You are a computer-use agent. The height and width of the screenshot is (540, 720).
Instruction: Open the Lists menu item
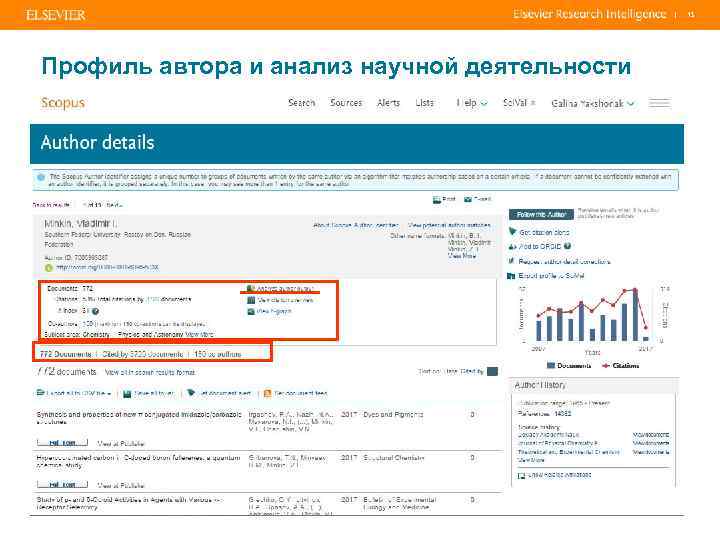(424, 103)
